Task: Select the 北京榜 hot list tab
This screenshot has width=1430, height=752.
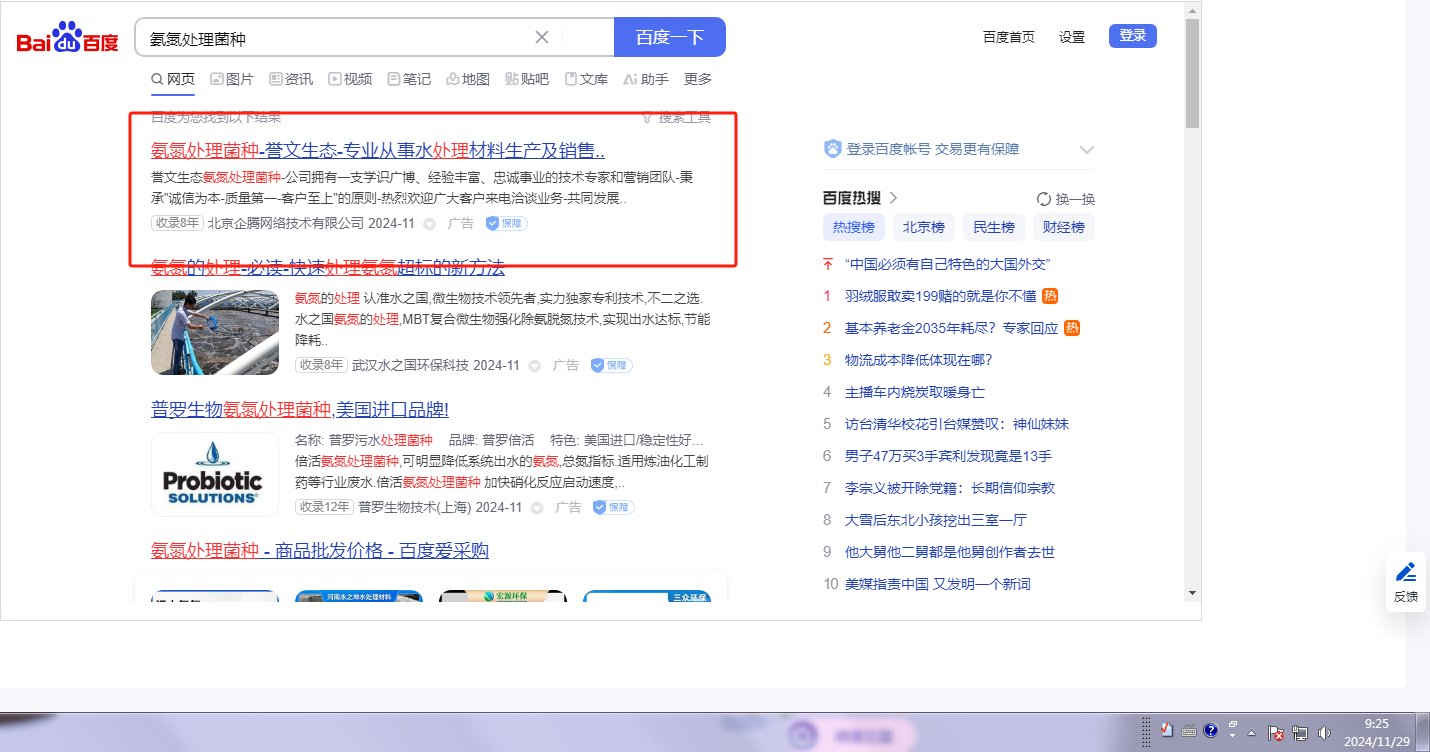Action: point(923,227)
